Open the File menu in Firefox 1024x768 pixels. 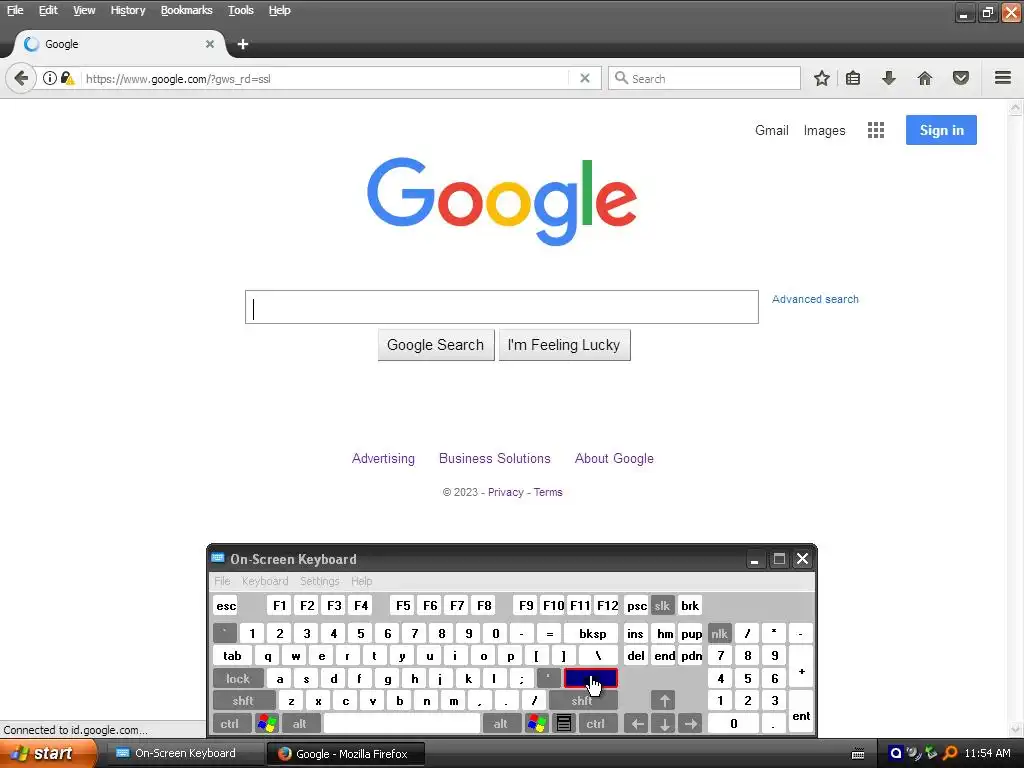15,10
